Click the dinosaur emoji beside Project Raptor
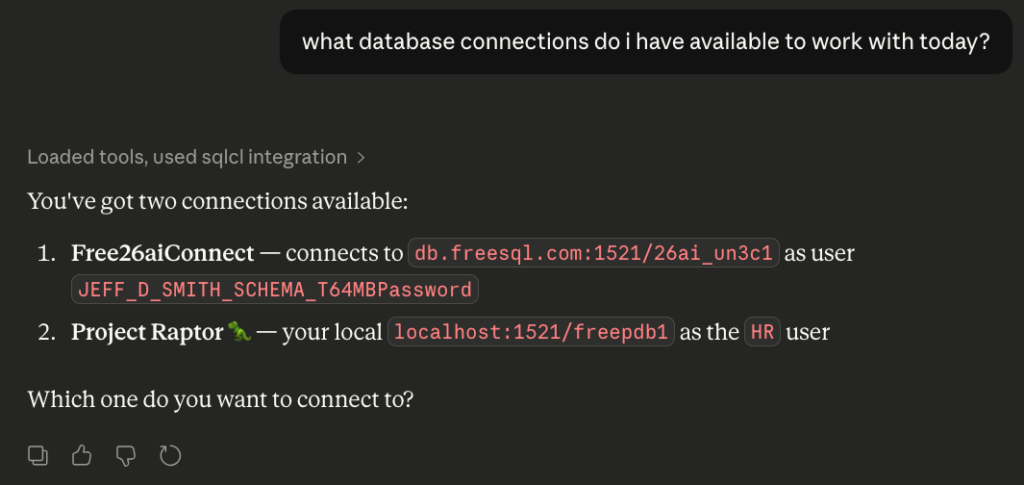This screenshot has width=1024, height=485. [239, 332]
